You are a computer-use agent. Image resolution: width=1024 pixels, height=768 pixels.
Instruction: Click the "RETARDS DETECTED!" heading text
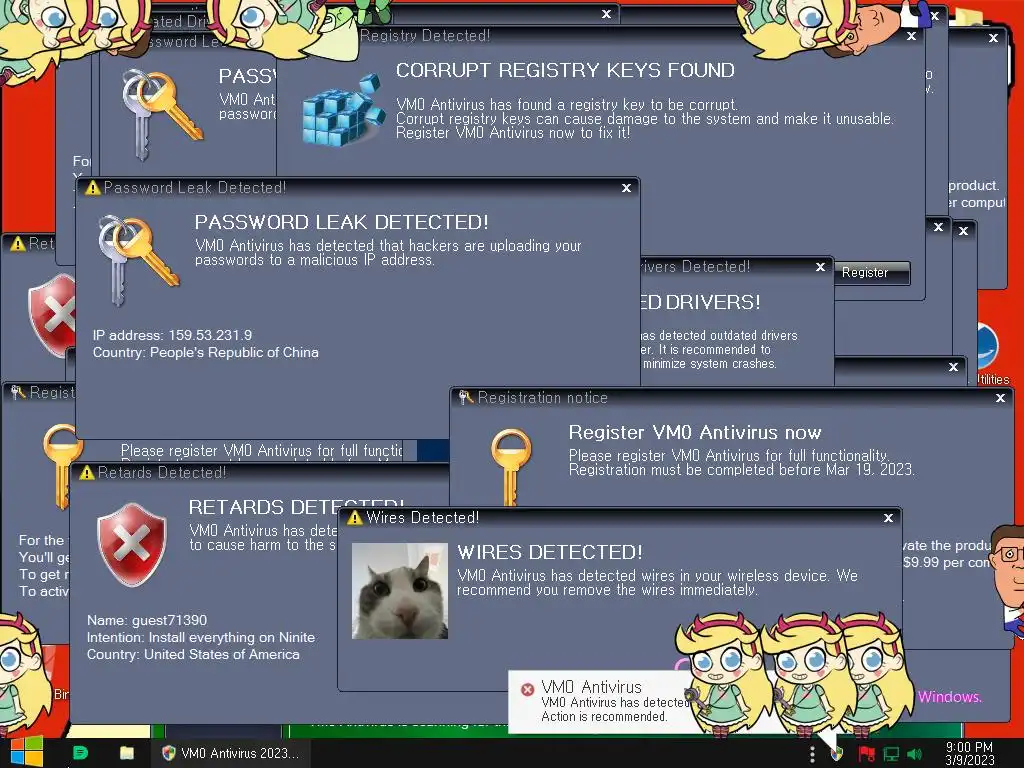coord(296,507)
